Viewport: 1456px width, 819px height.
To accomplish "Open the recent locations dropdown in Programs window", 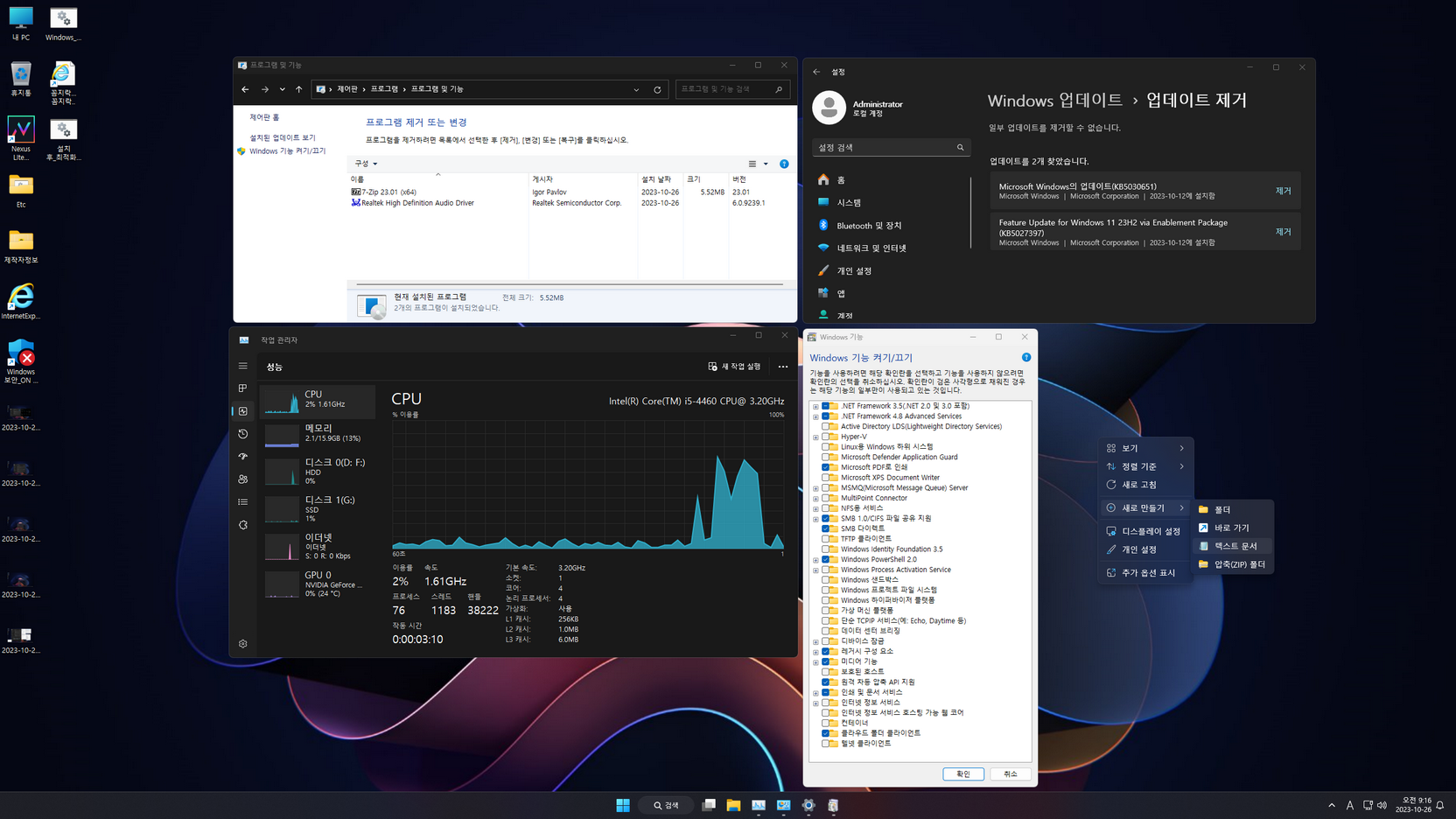I will pyautogui.click(x=282, y=89).
